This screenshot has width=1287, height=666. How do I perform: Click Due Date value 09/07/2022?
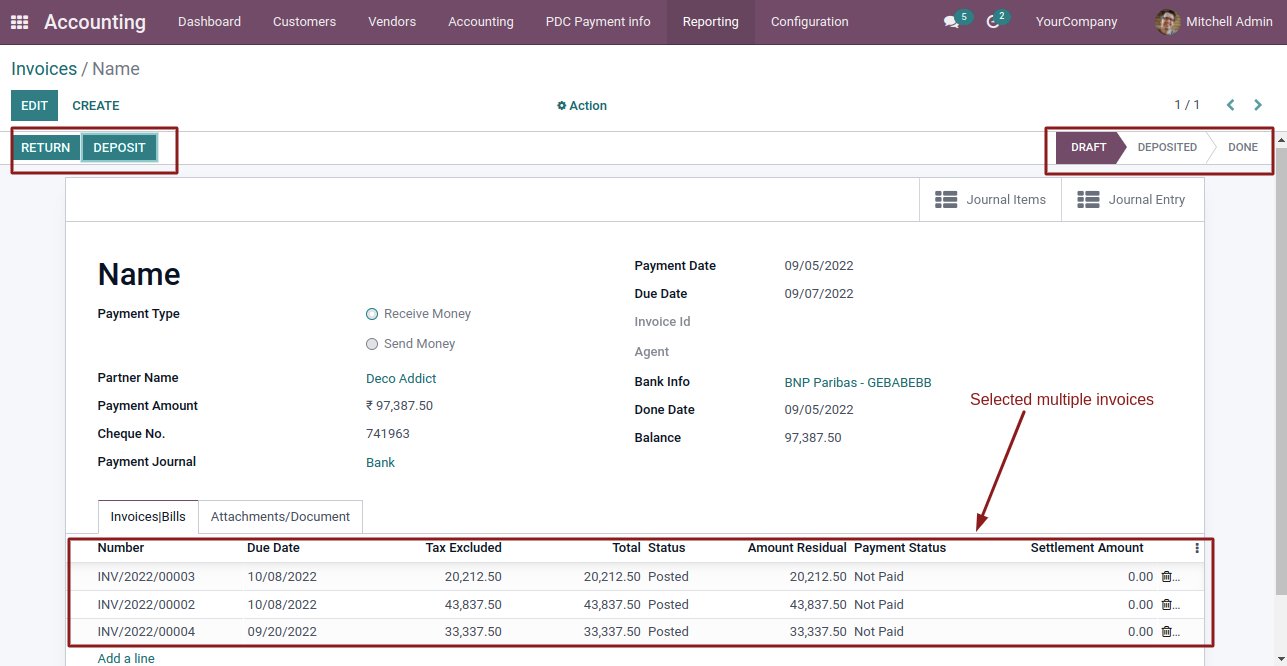click(819, 294)
